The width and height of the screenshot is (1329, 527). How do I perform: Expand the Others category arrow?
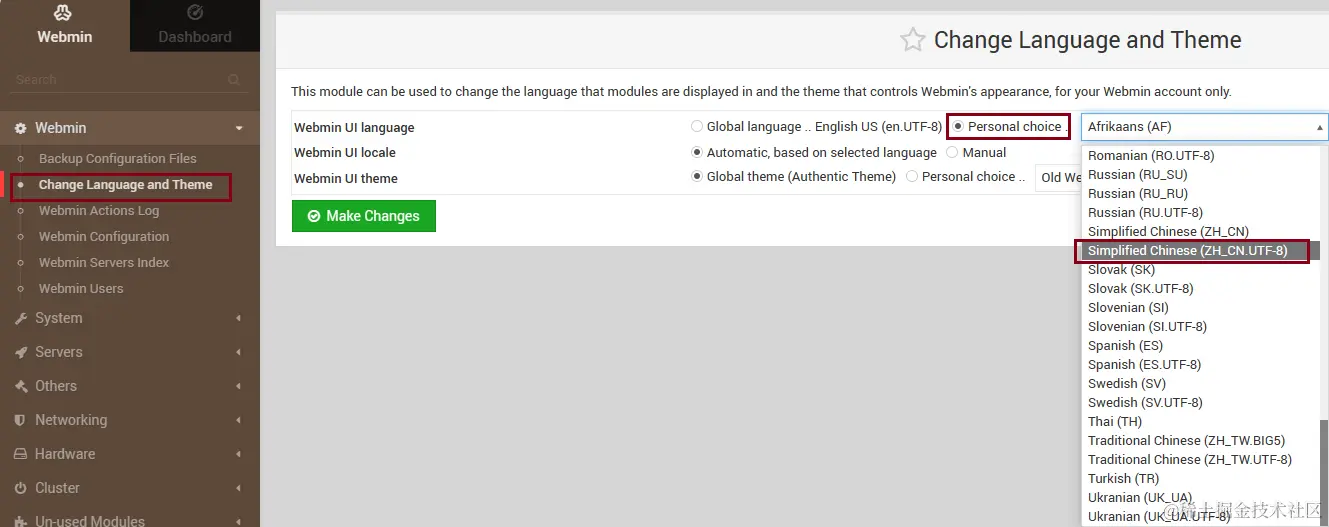point(239,386)
